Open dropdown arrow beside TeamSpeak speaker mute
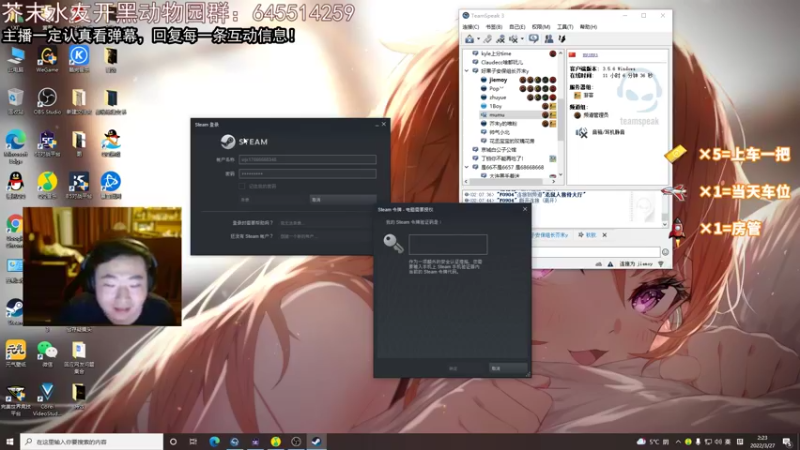 tap(522, 39)
